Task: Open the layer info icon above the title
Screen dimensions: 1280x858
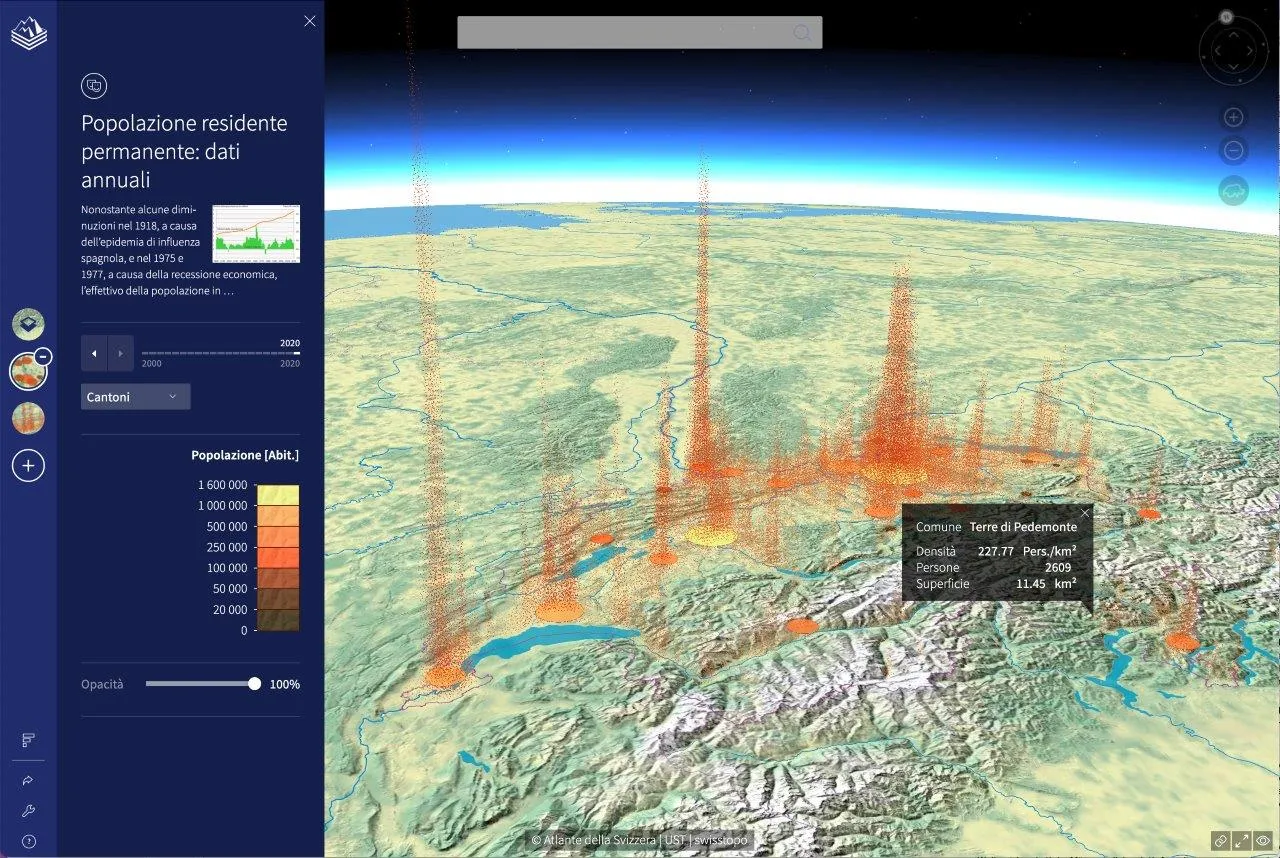Action: 94,86
